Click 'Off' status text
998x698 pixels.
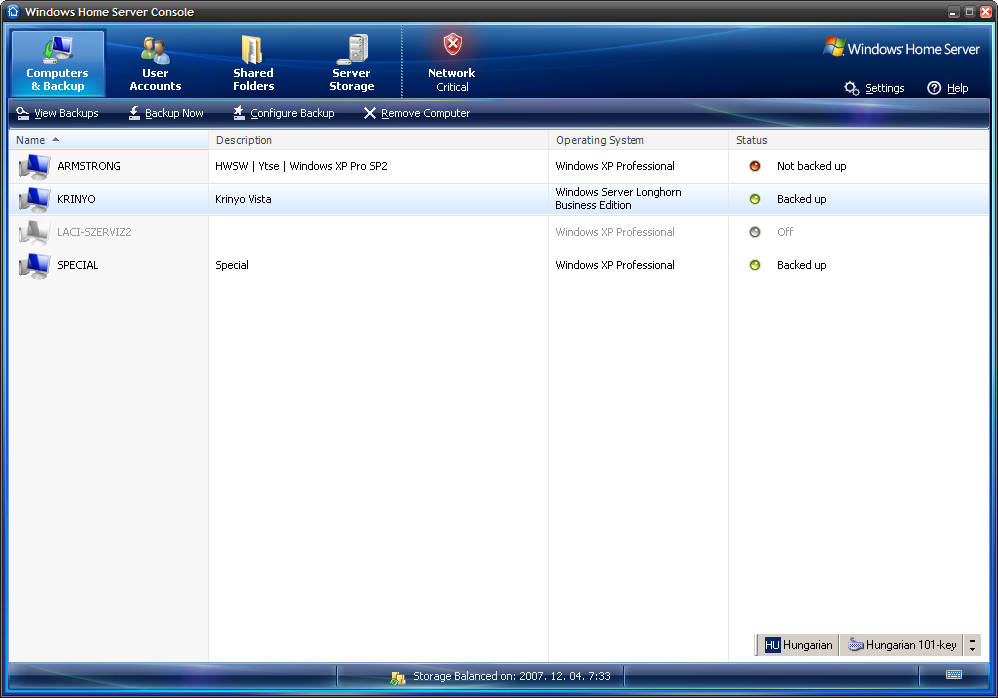pyautogui.click(x=785, y=232)
